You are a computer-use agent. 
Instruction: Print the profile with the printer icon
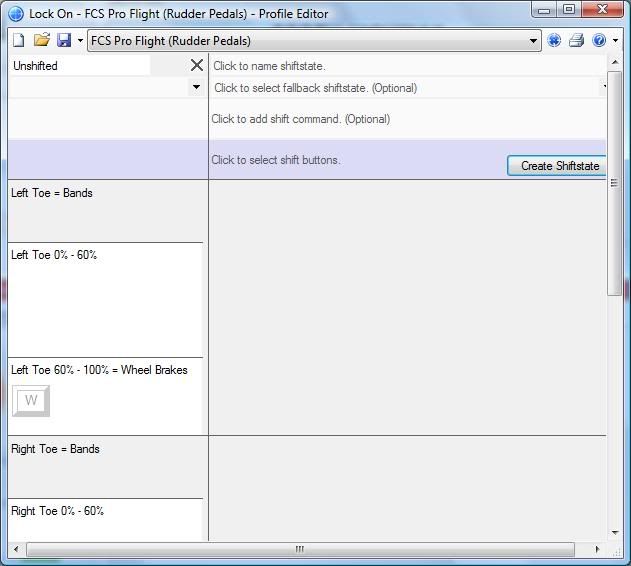pos(576,41)
